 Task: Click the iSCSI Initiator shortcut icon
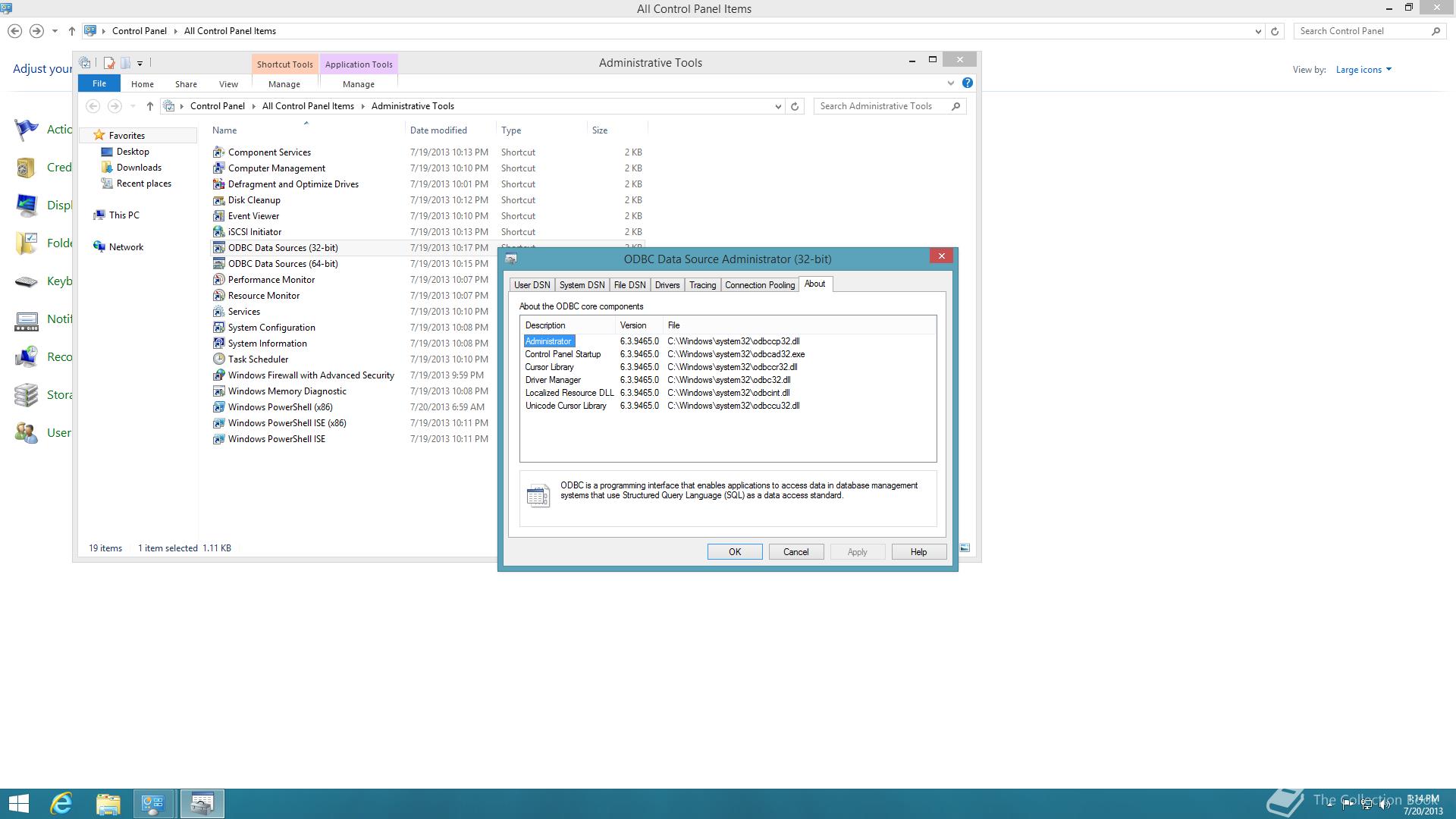218,232
